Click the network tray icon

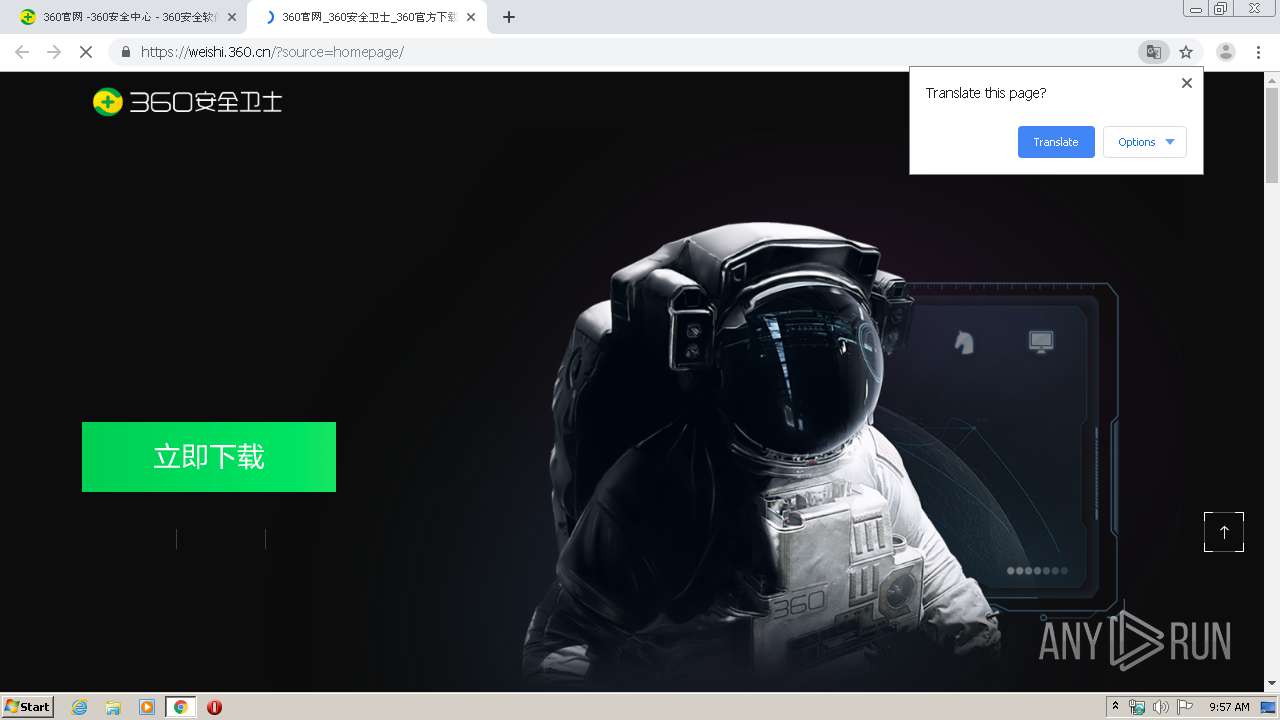(1137, 707)
